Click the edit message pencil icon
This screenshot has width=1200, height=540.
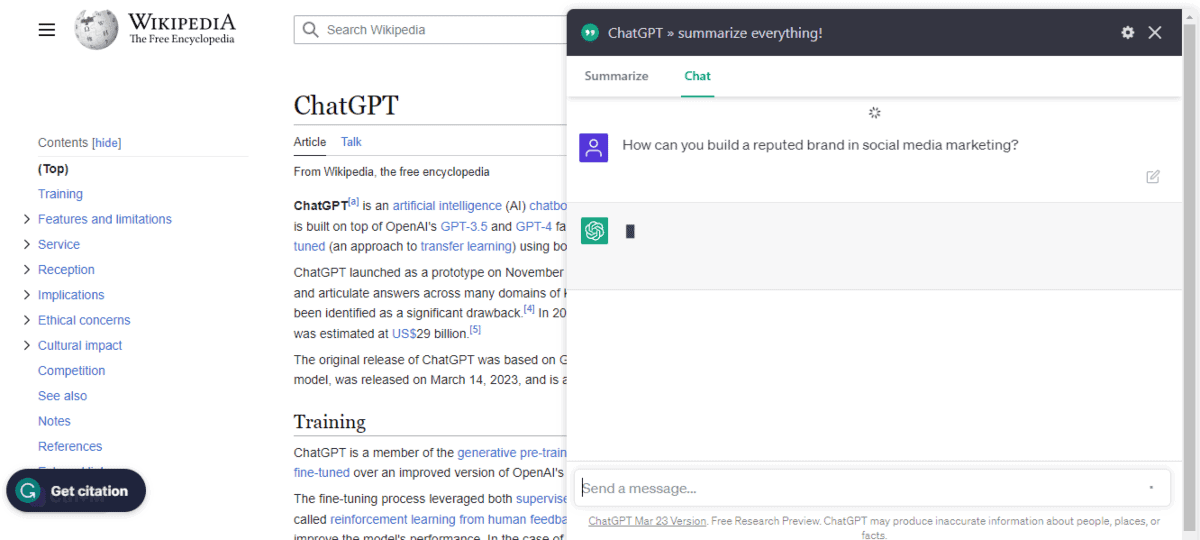tap(1153, 177)
